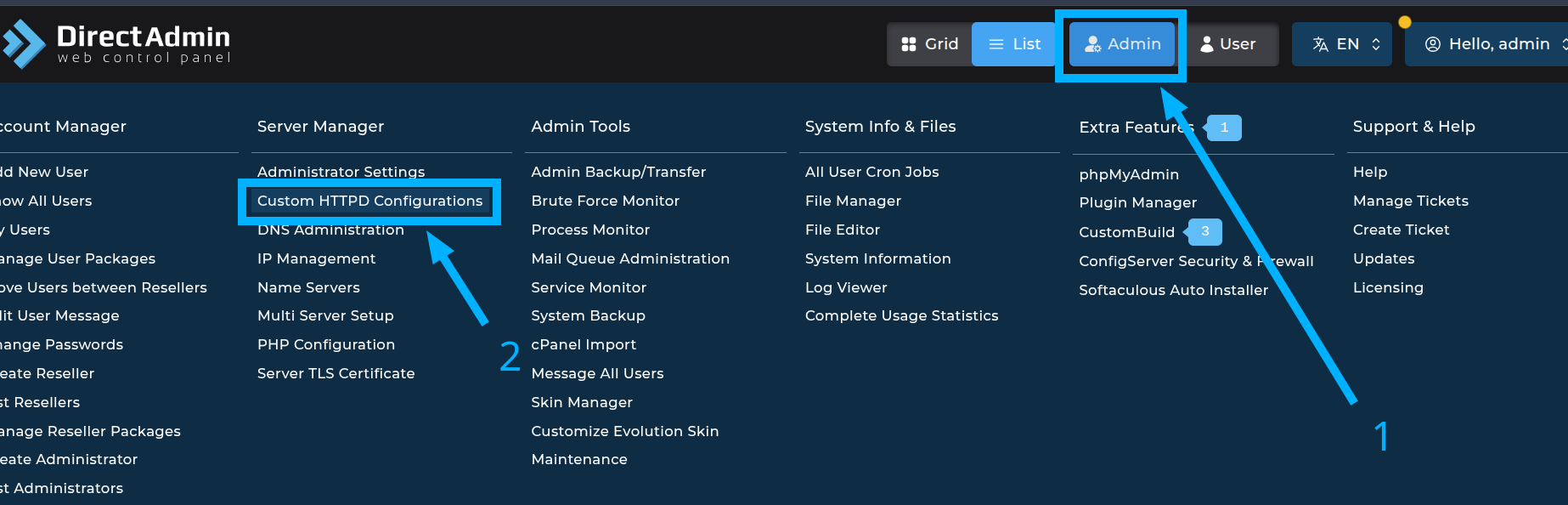1568x505 pixels.
Task: Click the CustomBuild updates badge showing 3
Action: [x=1204, y=231]
